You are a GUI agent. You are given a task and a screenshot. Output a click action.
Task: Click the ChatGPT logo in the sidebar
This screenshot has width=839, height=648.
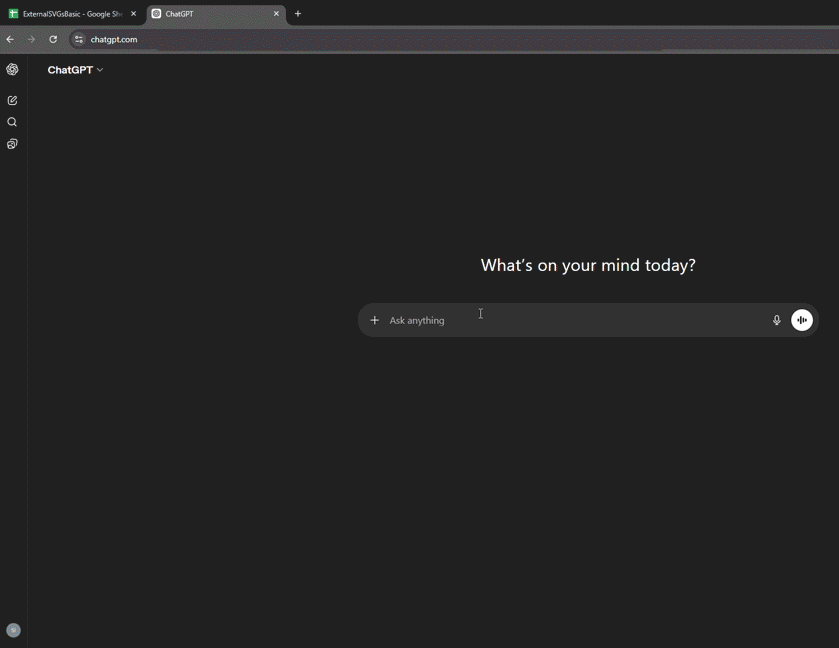12,69
